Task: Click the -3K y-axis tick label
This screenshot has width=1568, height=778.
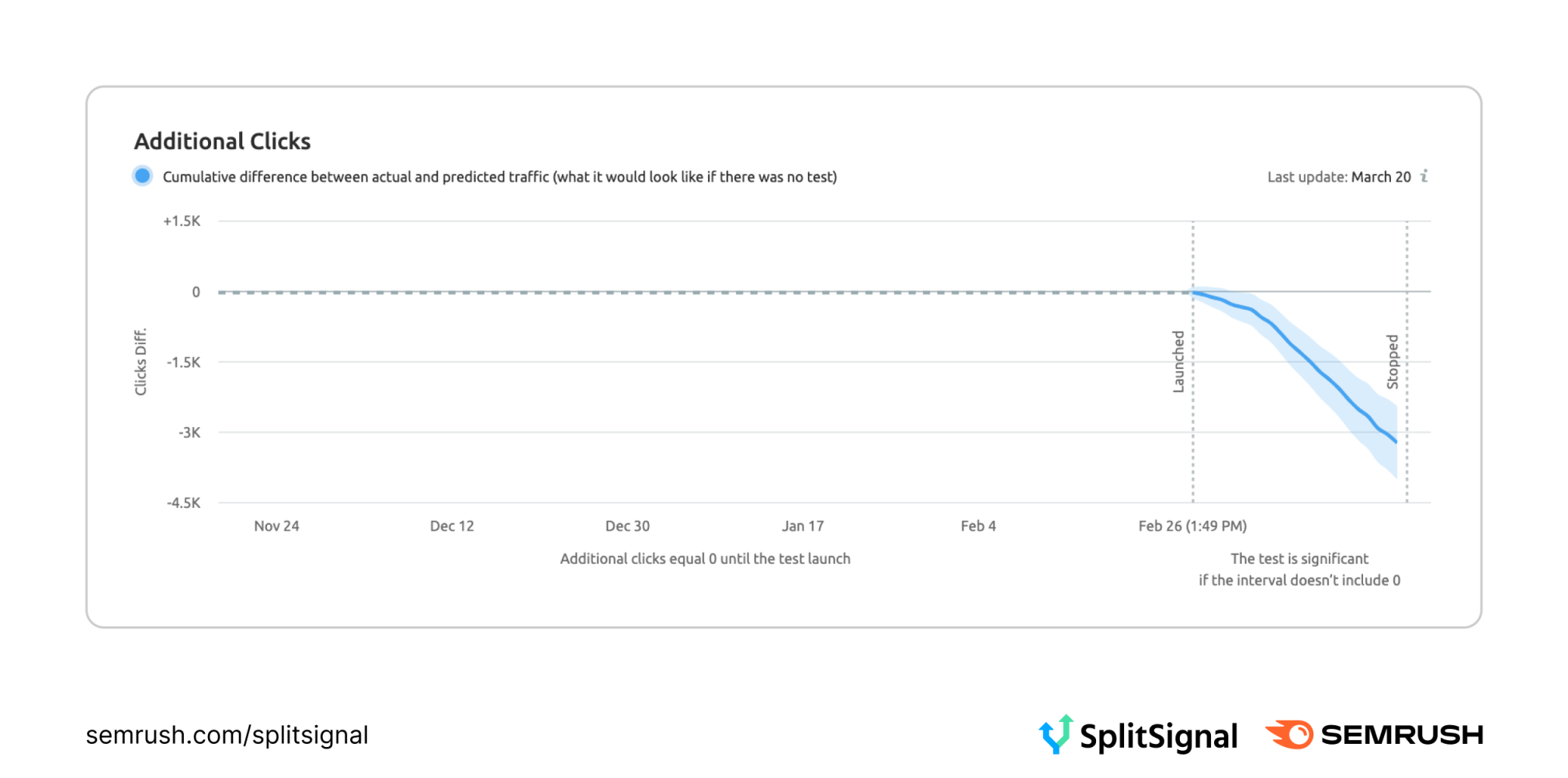Action: pos(189,432)
